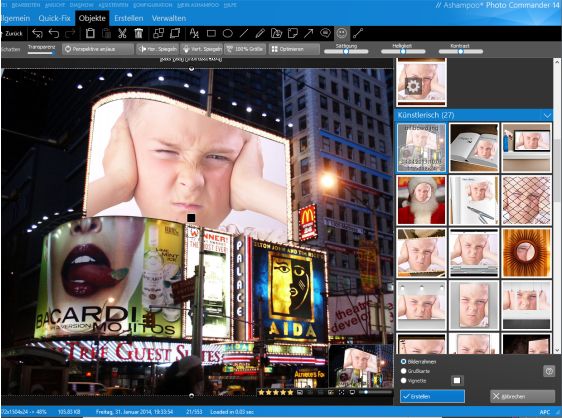The width and height of the screenshot is (562, 418).
Task: Select the speech bubble tool
Action: click(x=325, y=33)
